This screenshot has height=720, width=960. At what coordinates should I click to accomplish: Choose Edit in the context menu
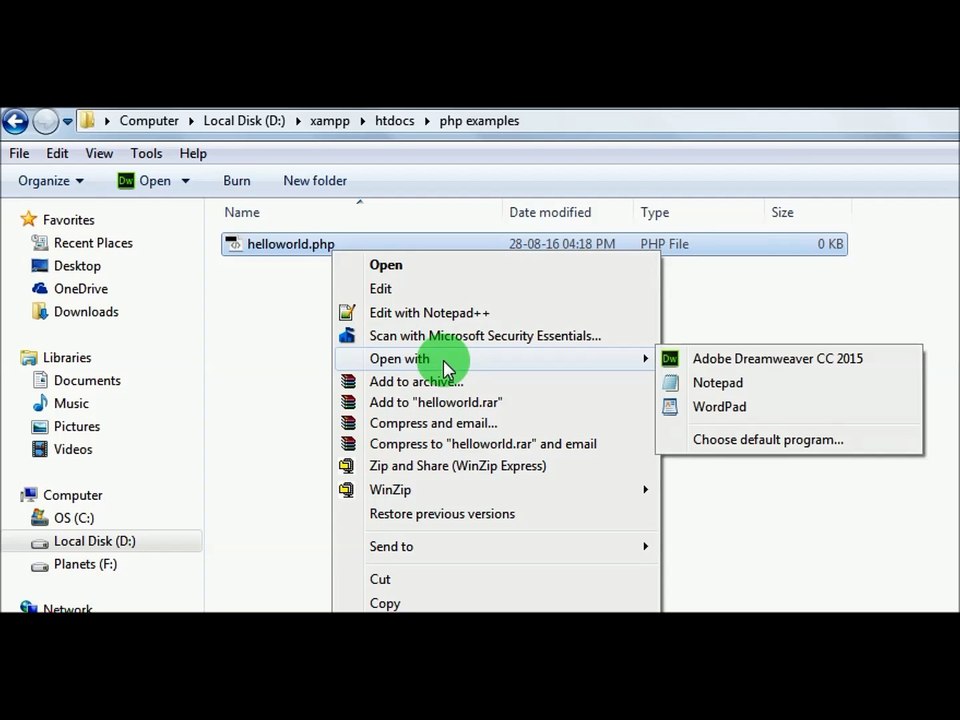pos(380,288)
